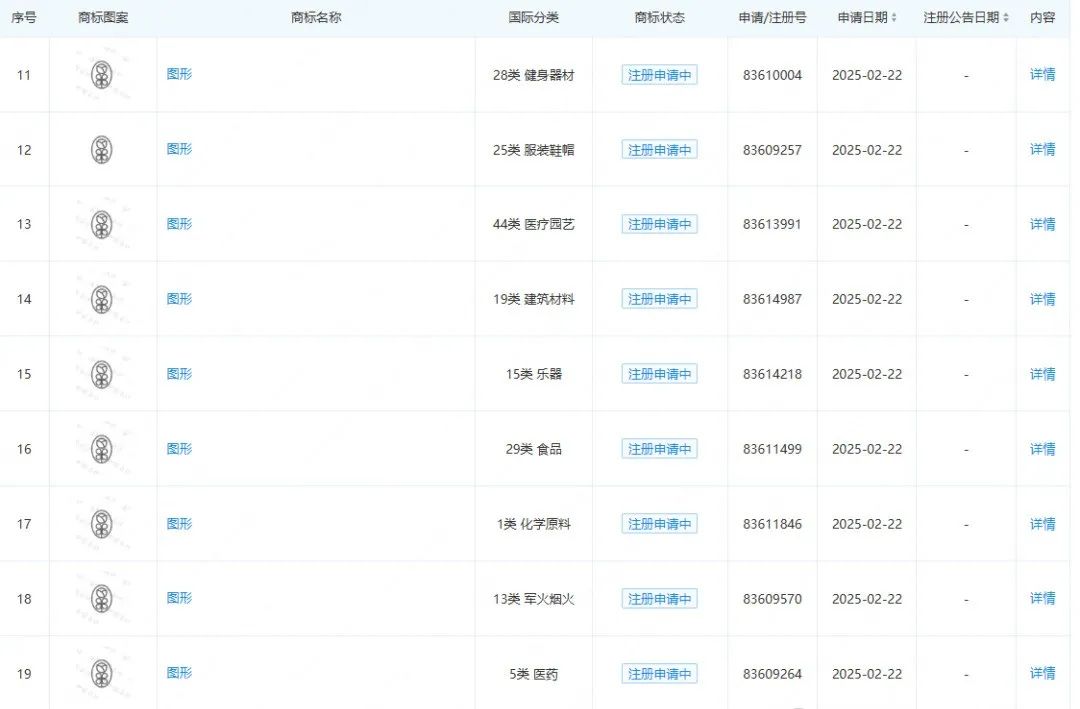Select registration number 83609257
Viewport: 1080px width, 709px height.
pos(772,150)
